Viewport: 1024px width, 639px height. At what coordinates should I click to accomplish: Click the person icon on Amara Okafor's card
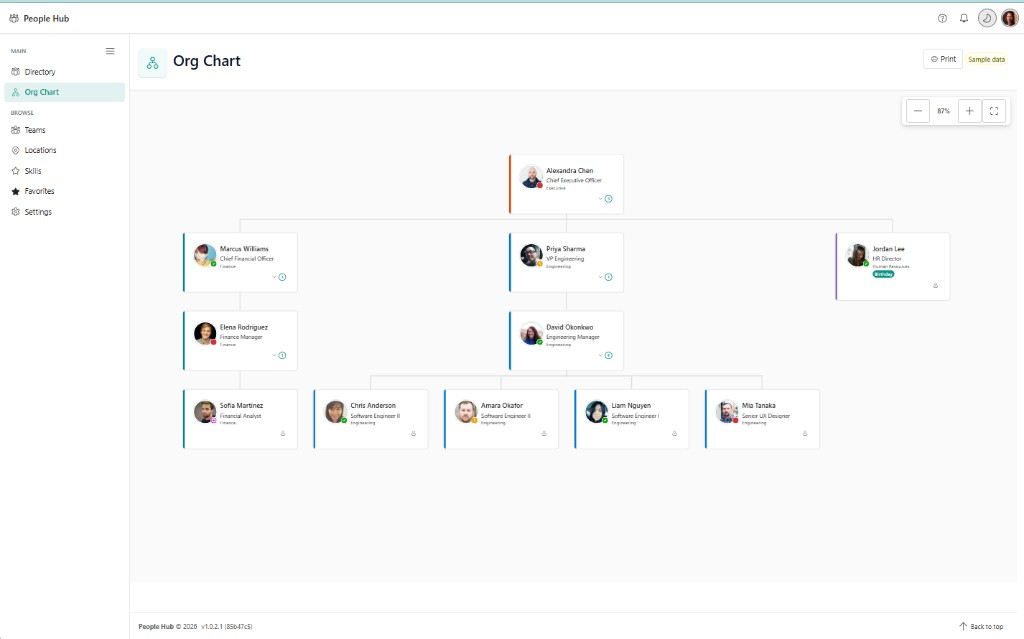[544, 433]
